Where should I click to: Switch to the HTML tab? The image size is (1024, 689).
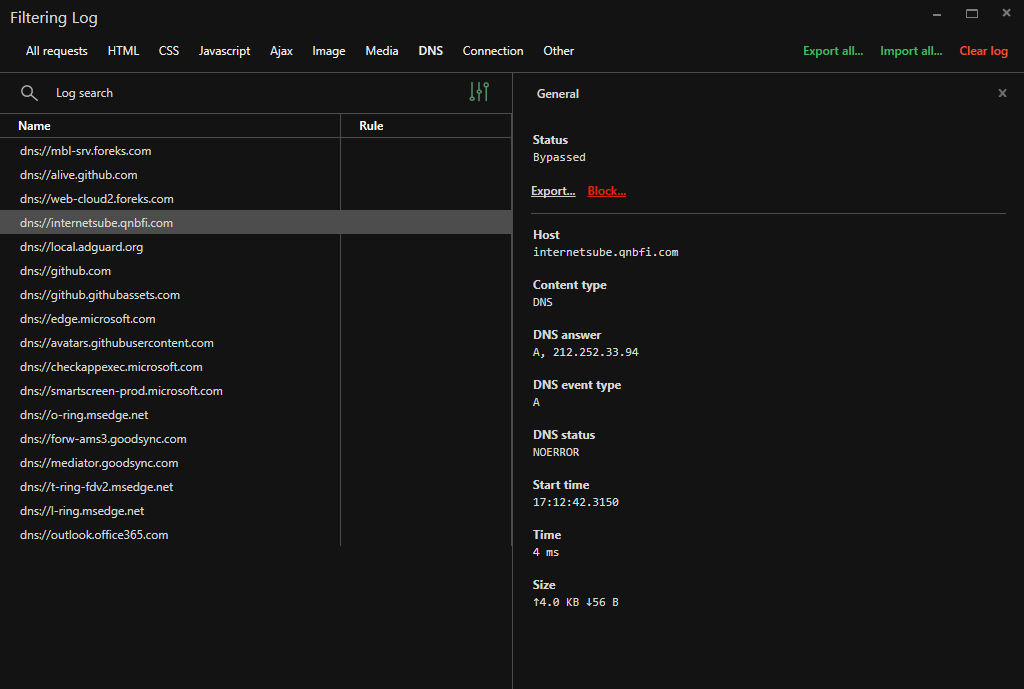coord(123,51)
